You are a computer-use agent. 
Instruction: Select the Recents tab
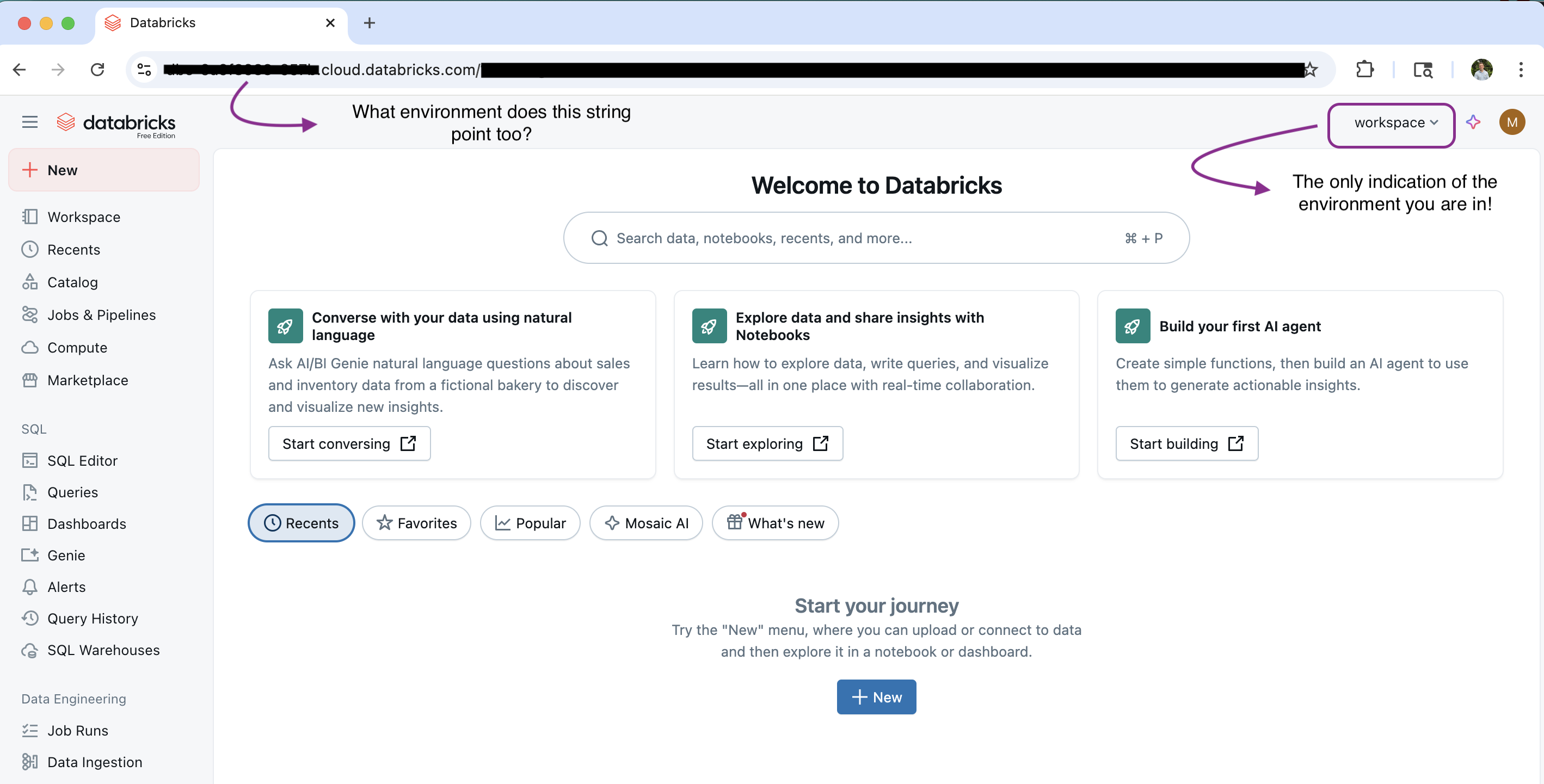(301, 523)
